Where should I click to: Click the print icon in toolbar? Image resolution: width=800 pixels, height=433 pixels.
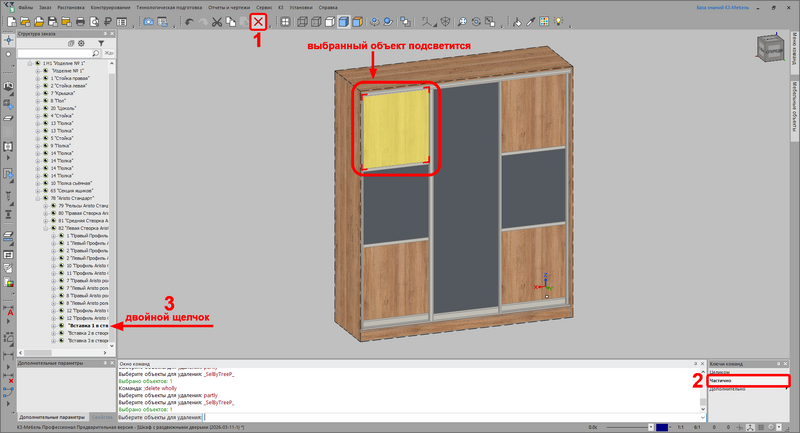(x=80, y=22)
